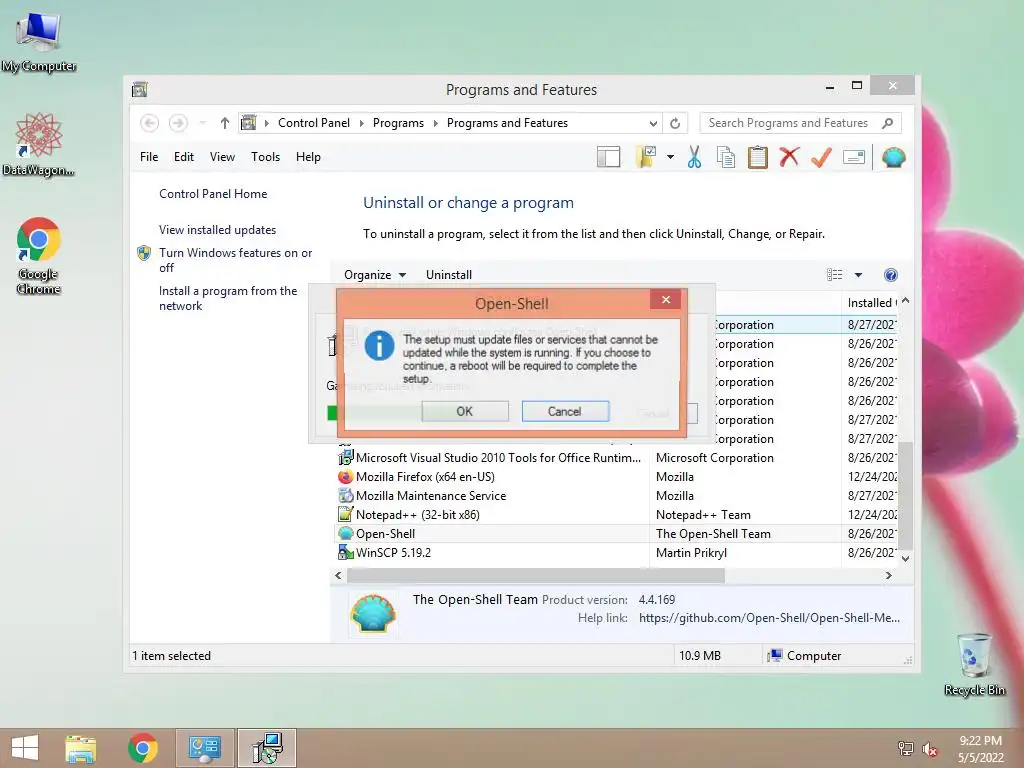Image resolution: width=1024 pixels, height=768 pixels.
Task: Open the View menu
Action: pyautogui.click(x=222, y=157)
